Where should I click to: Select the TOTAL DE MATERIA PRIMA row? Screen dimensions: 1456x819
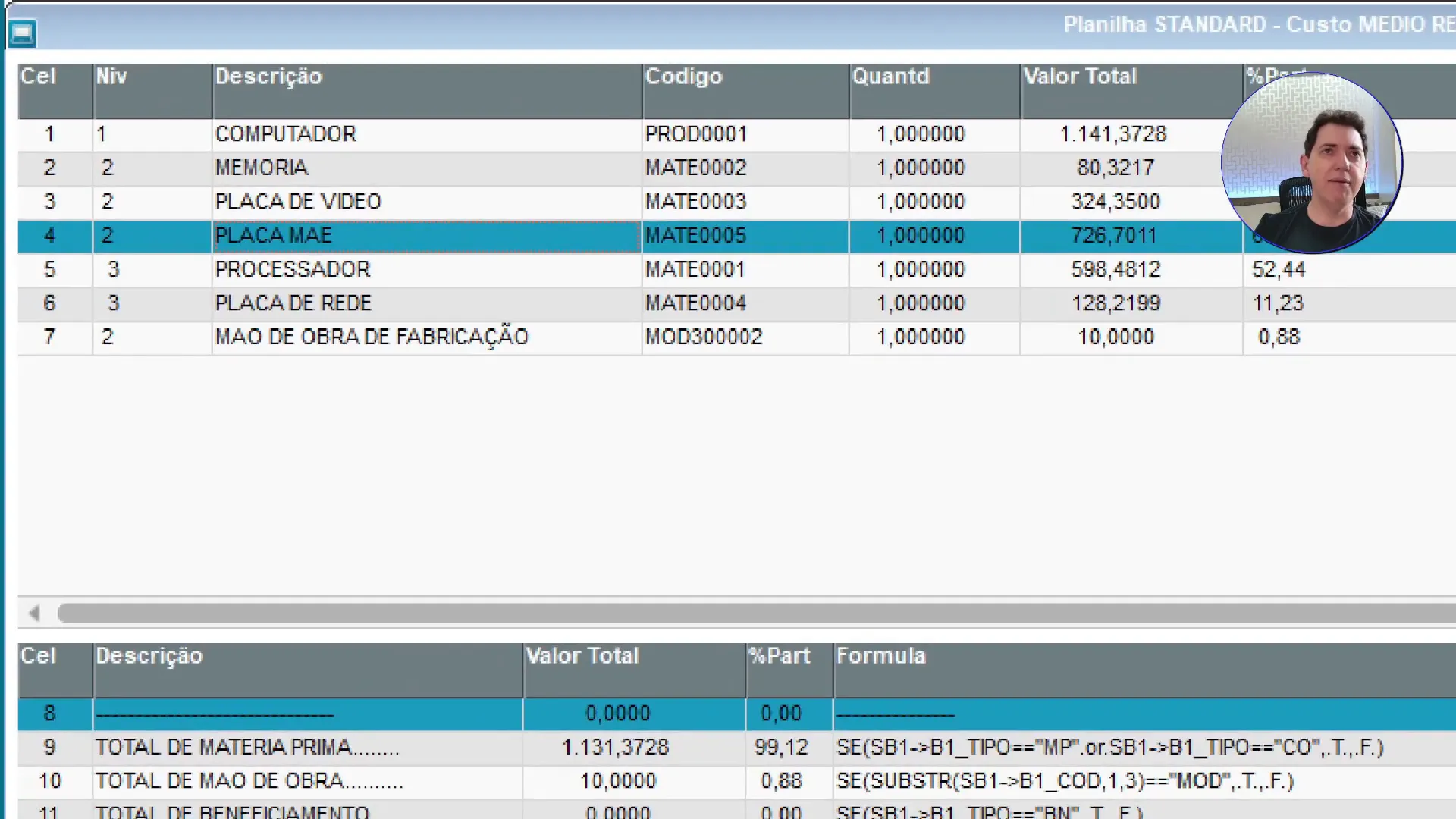[x=247, y=747]
